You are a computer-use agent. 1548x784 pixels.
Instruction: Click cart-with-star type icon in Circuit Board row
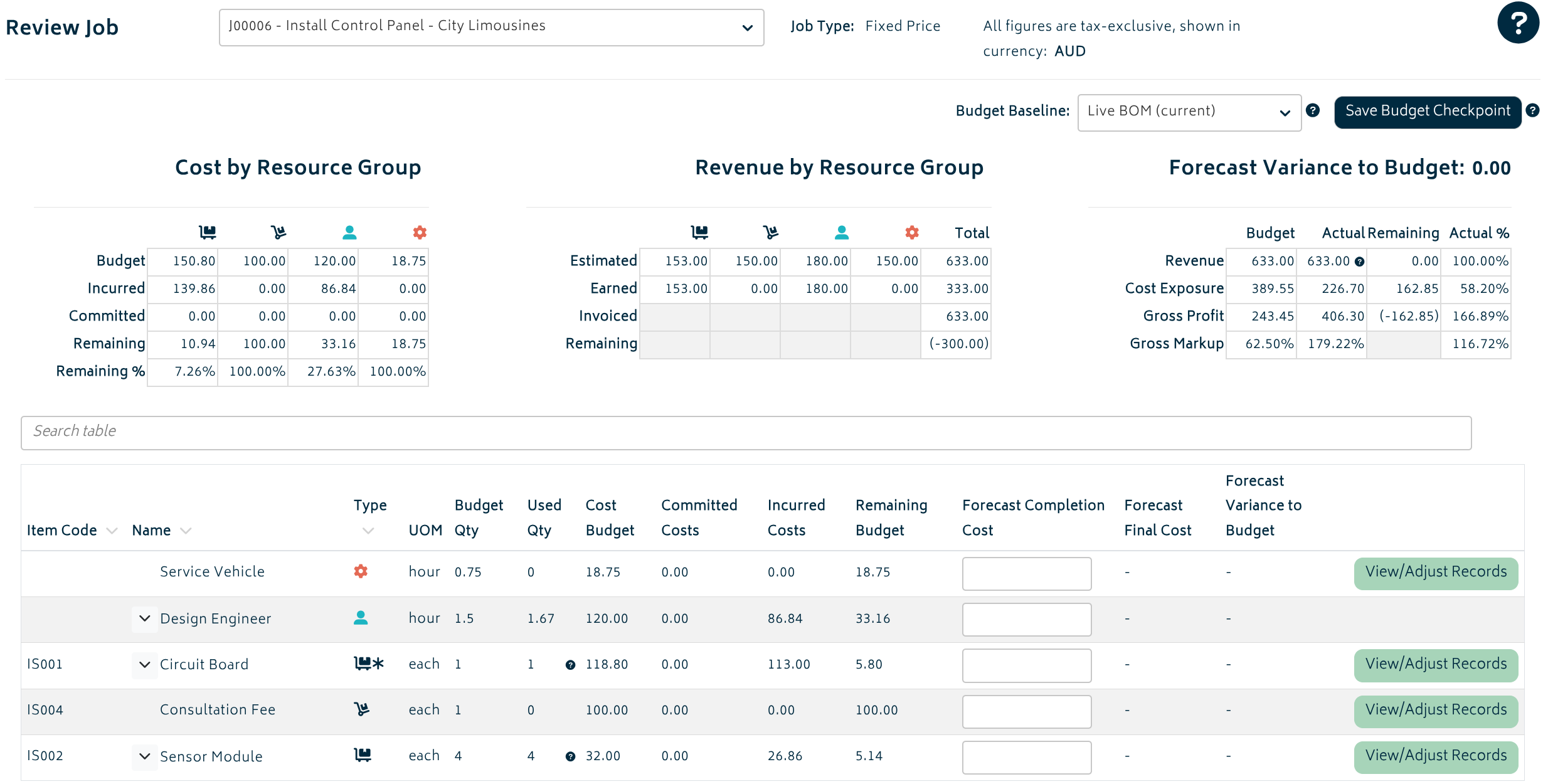tap(369, 664)
